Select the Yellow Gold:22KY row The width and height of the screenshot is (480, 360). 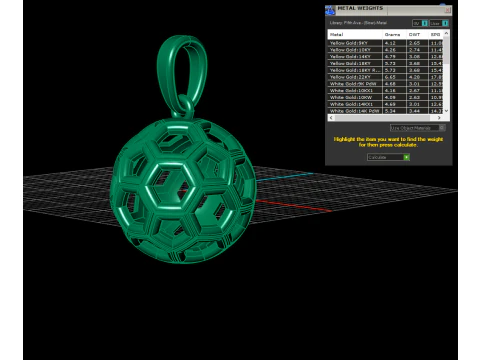[386, 77]
